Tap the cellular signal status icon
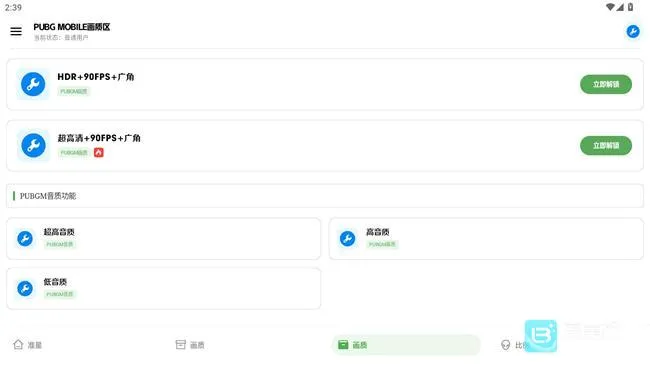 click(620, 7)
